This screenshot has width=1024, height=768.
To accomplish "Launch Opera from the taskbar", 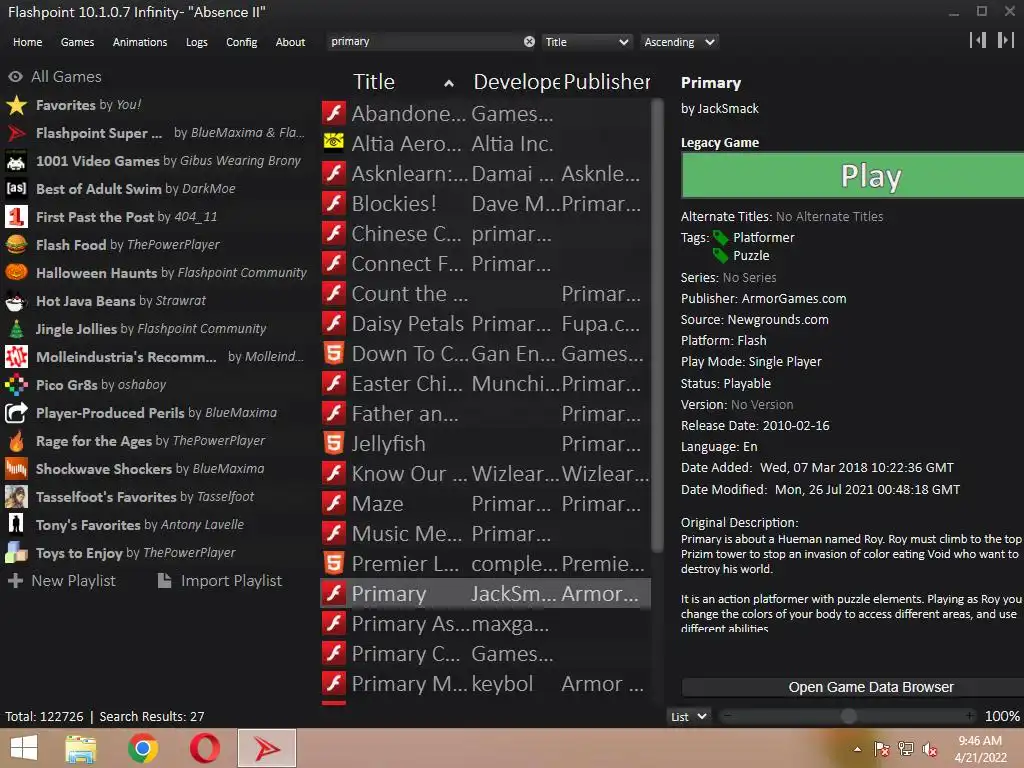I will (204, 748).
